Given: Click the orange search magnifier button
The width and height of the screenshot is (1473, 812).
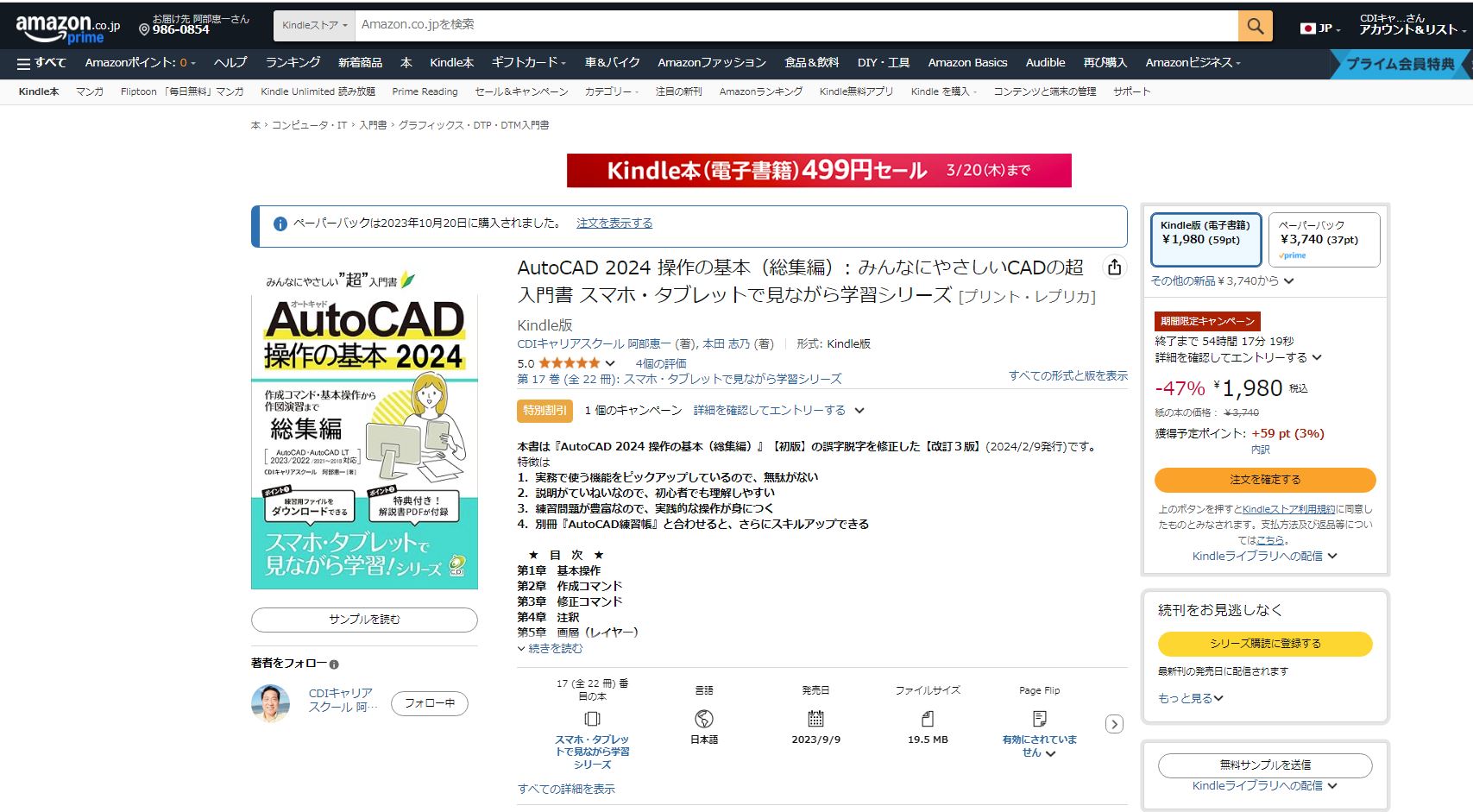Looking at the screenshot, I should [1255, 26].
